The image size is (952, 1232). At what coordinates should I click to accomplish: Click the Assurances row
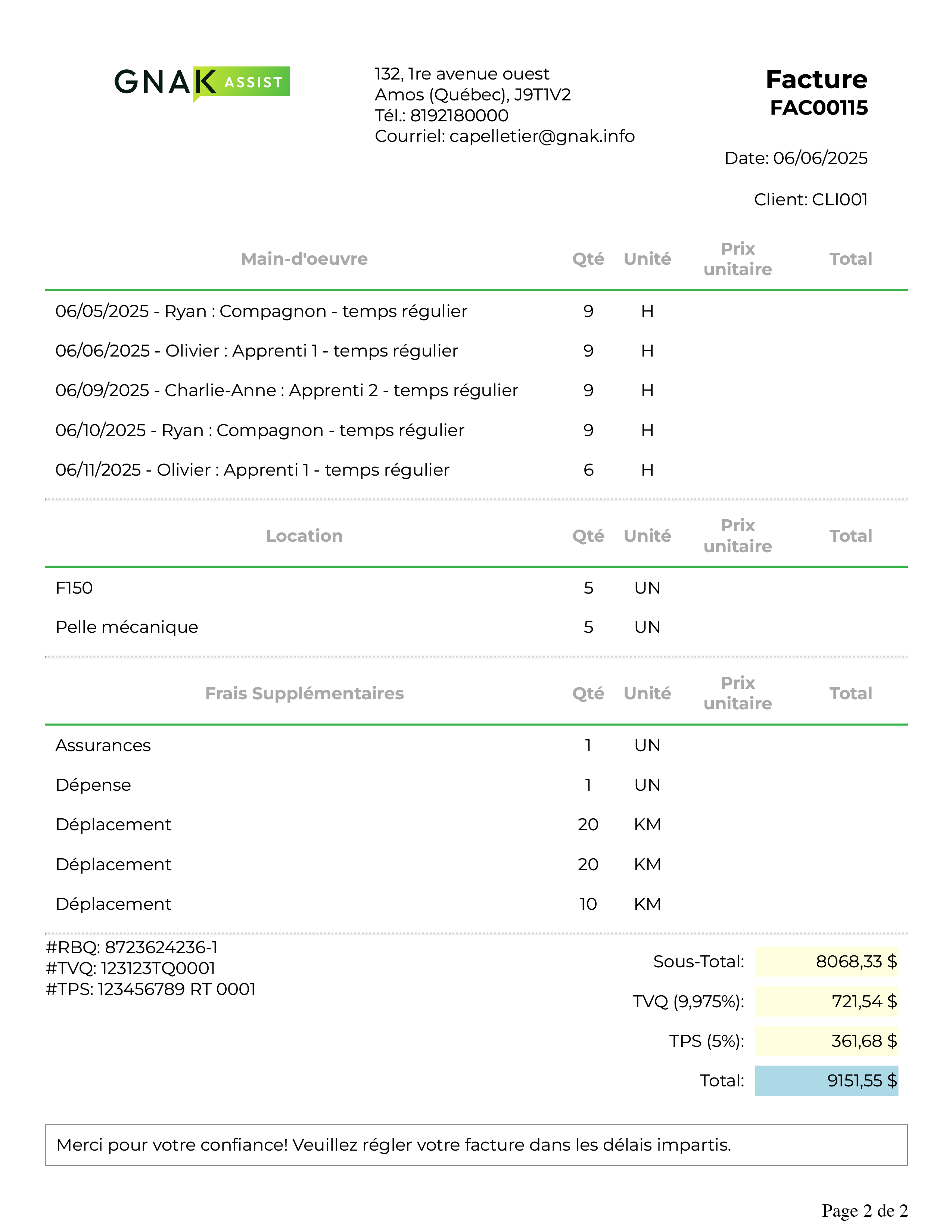click(x=476, y=746)
